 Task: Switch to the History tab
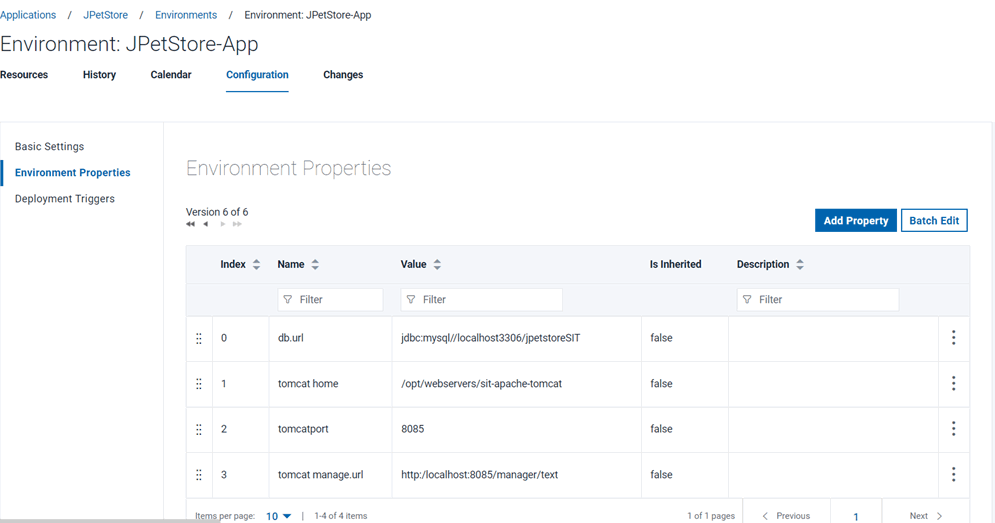tap(99, 75)
